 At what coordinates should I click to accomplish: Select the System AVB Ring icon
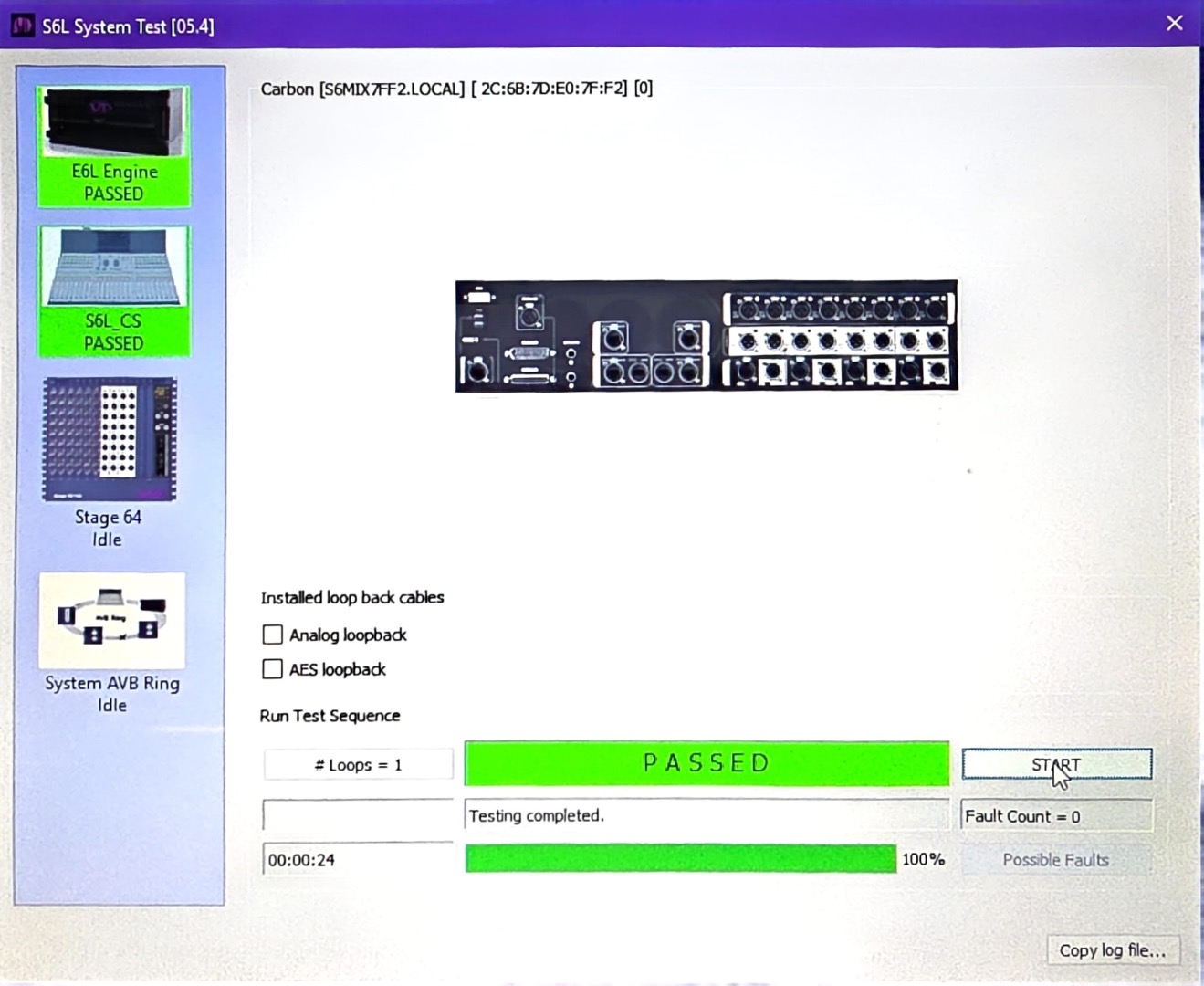point(112,621)
